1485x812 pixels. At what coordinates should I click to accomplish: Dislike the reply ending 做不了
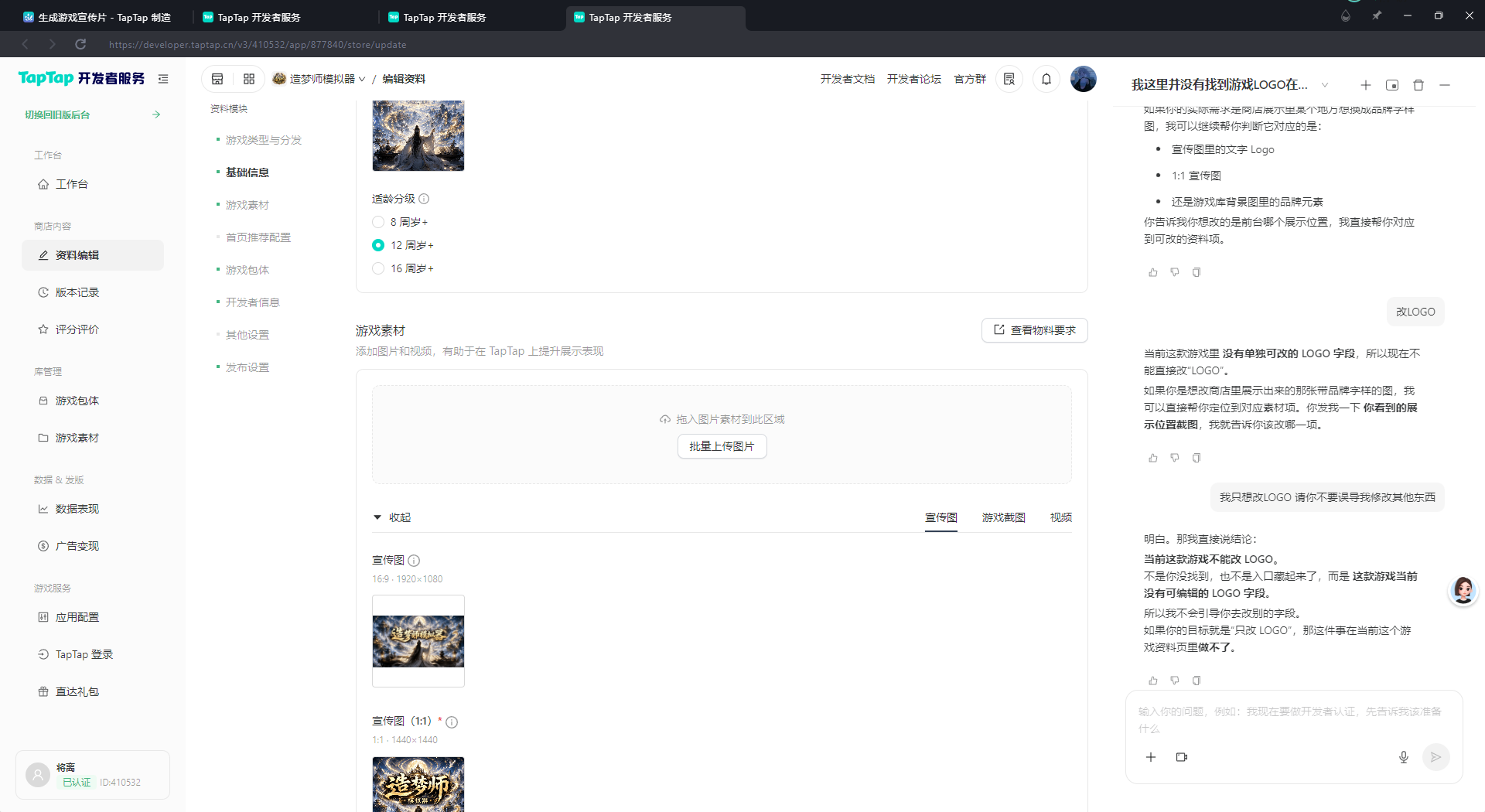coord(1175,681)
